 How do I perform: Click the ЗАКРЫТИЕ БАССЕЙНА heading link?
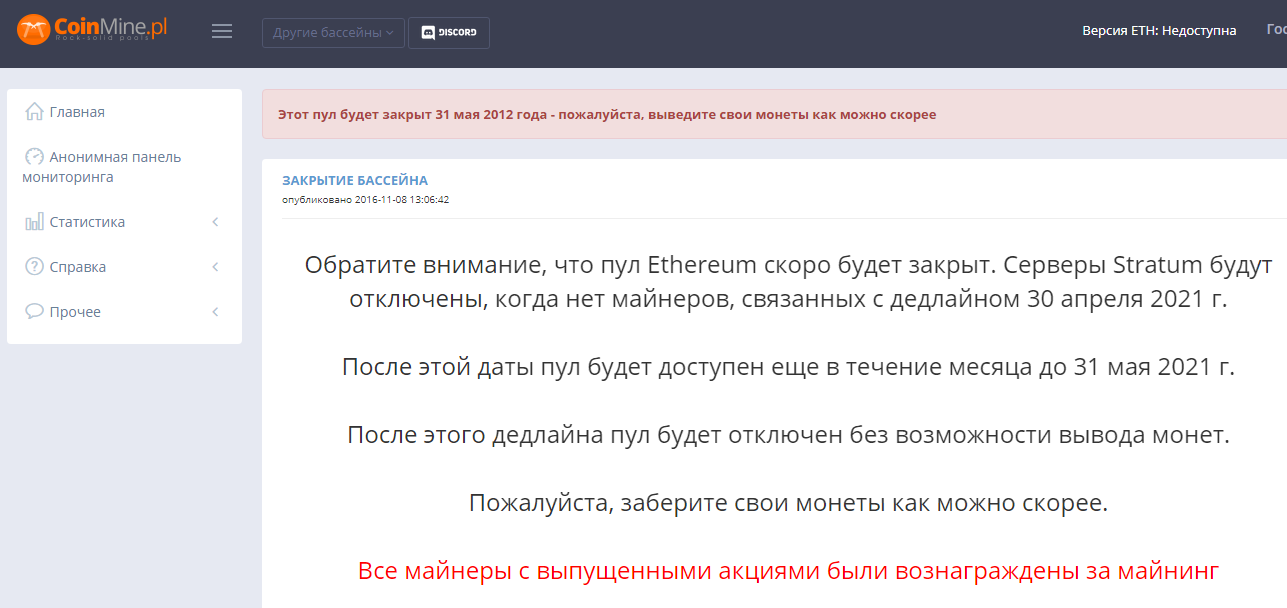355,181
